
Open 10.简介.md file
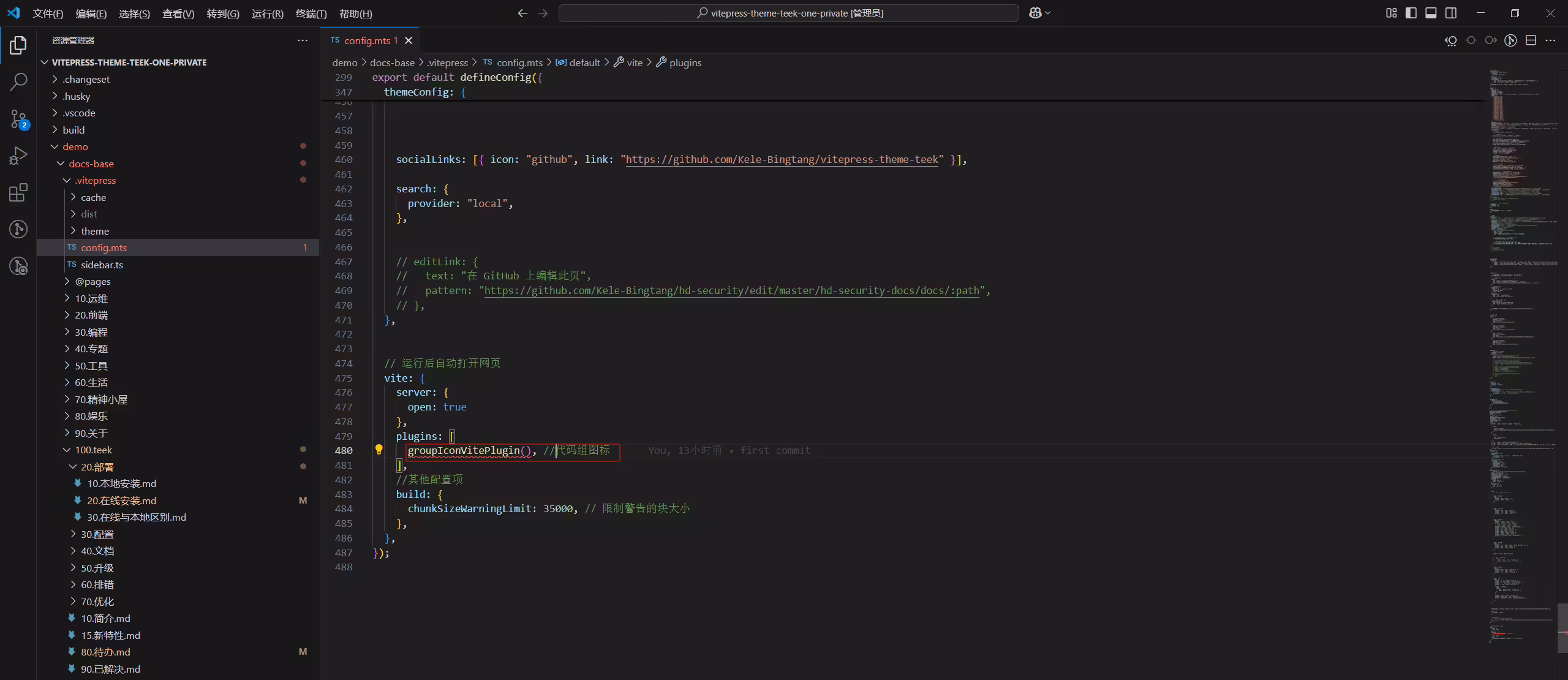point(178,618)
